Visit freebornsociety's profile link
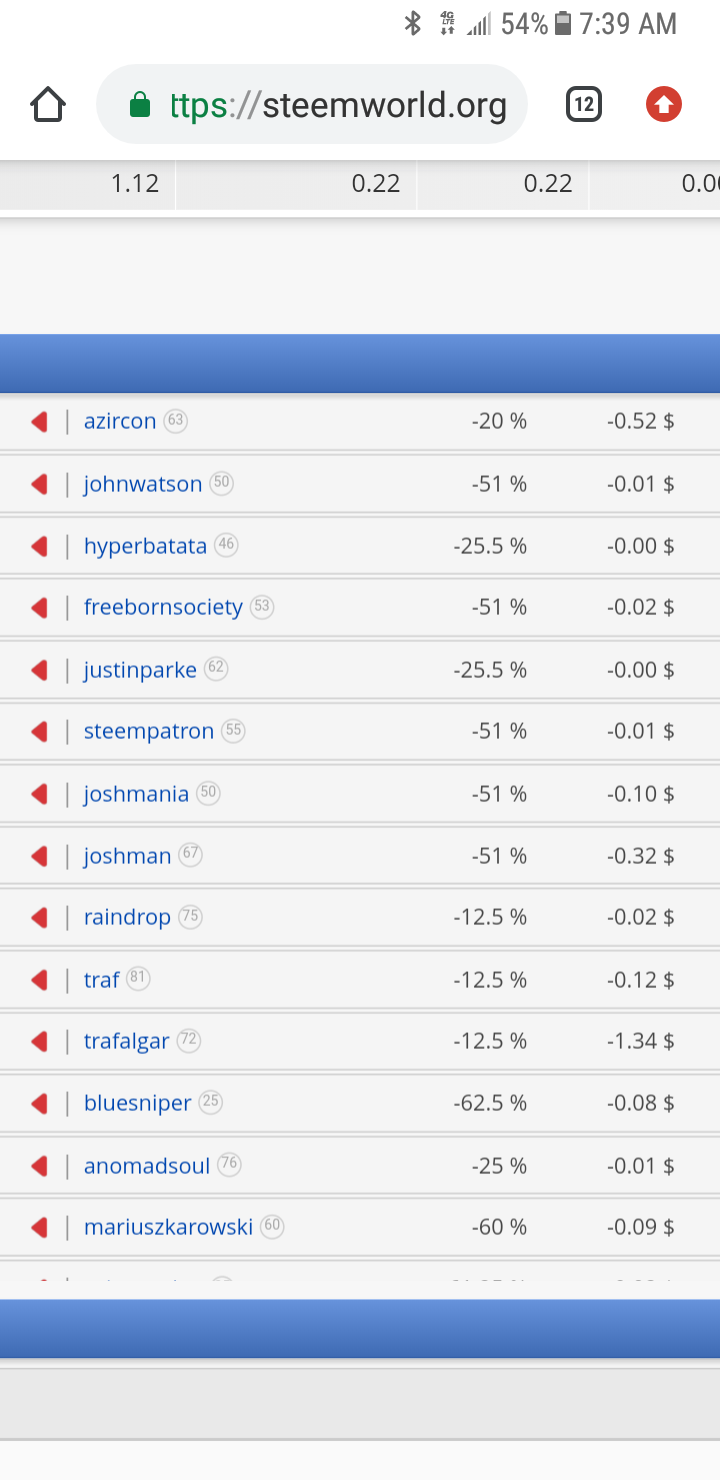720x1480 pixels. pyautogui.click(x=163, y=607)
